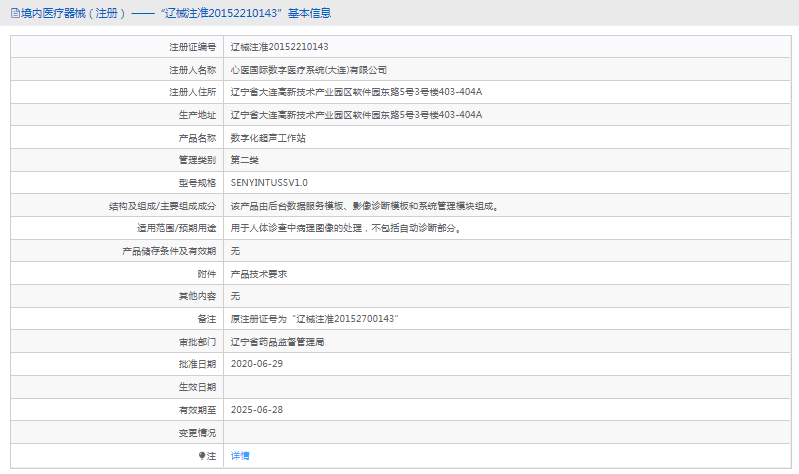The image size is (799, 474).
Task: Select the product name 数字化超声工作站
Action: click(x=268, y=138)
